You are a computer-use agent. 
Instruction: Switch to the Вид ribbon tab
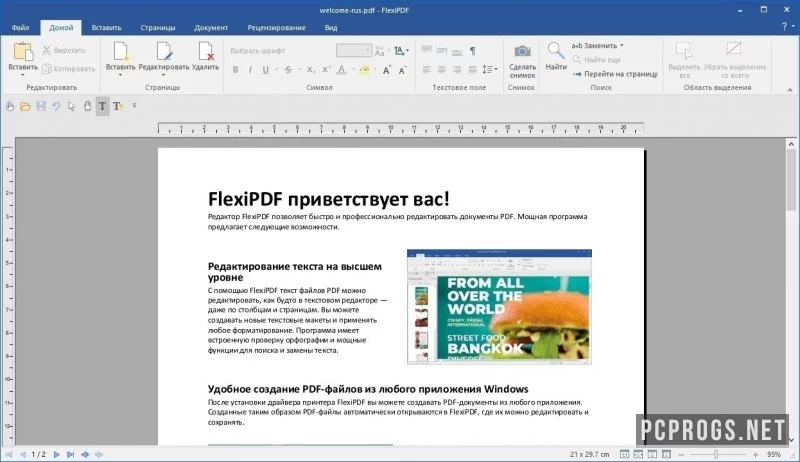coord(331,28)
